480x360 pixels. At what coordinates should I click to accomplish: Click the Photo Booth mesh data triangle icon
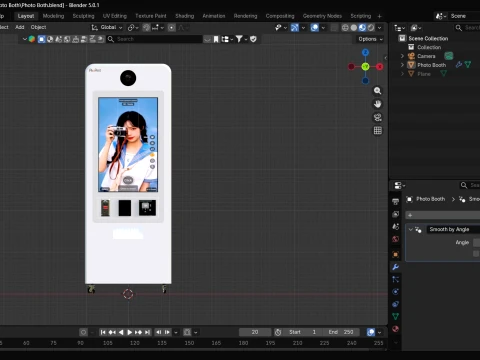(x=468, y=65)
